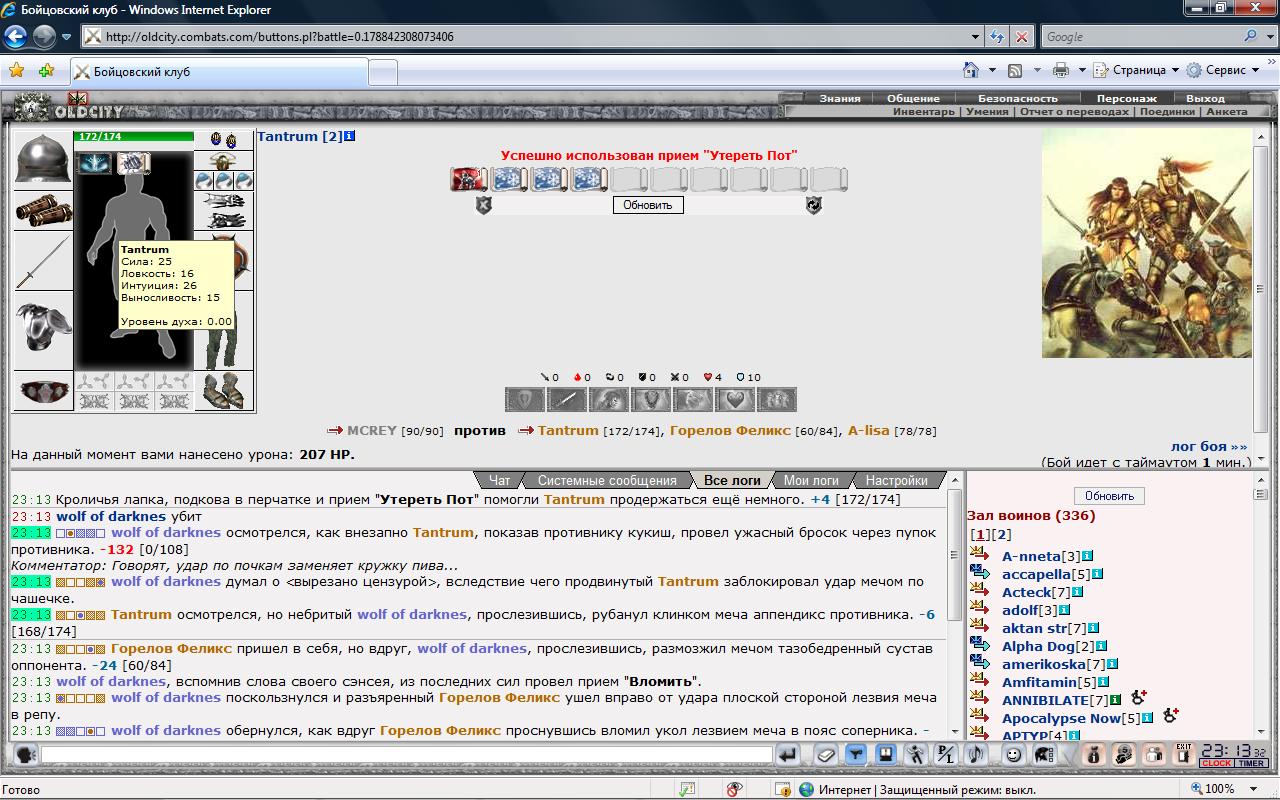1280x800 pixels.
Task: Toggle the TIMER mode
Action: coord(1252,763)
